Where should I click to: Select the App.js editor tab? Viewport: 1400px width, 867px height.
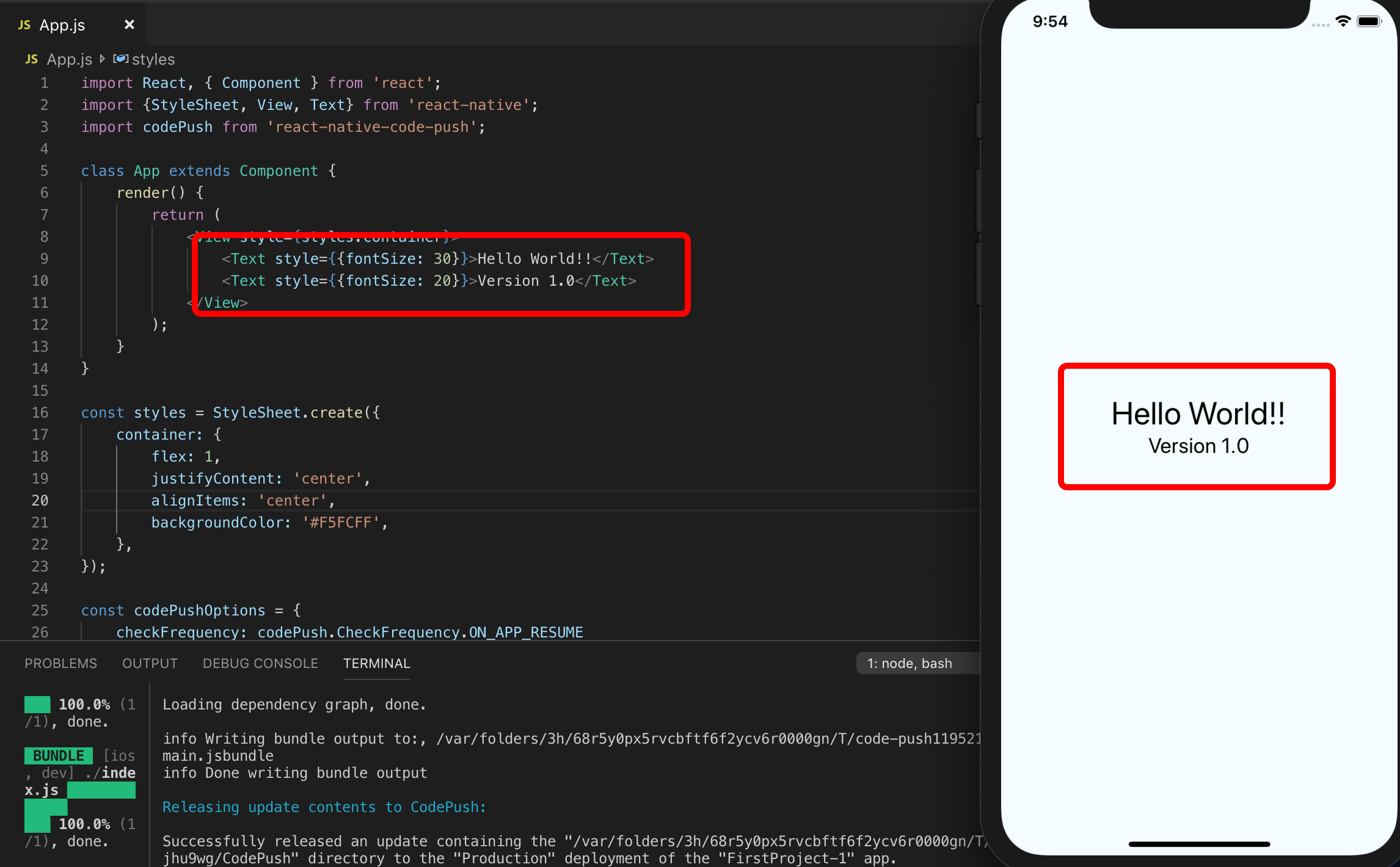coord(62,25)
